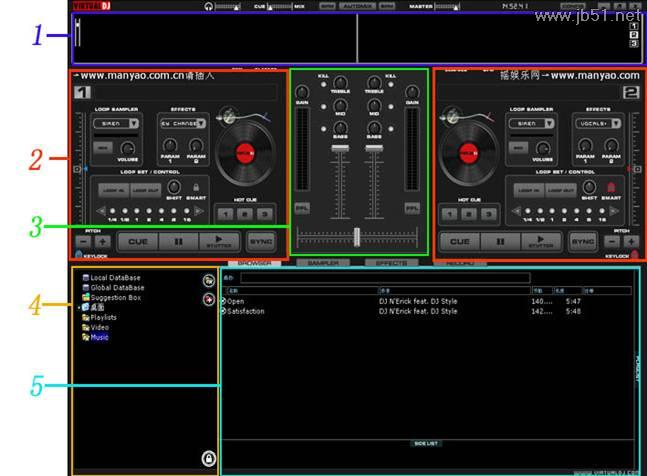Image resolution: width=647 pixels, height=476 pixels.
Task: Open the loop sampler SIREN dropdown on deck 2
Action: (x=549, y=123)
